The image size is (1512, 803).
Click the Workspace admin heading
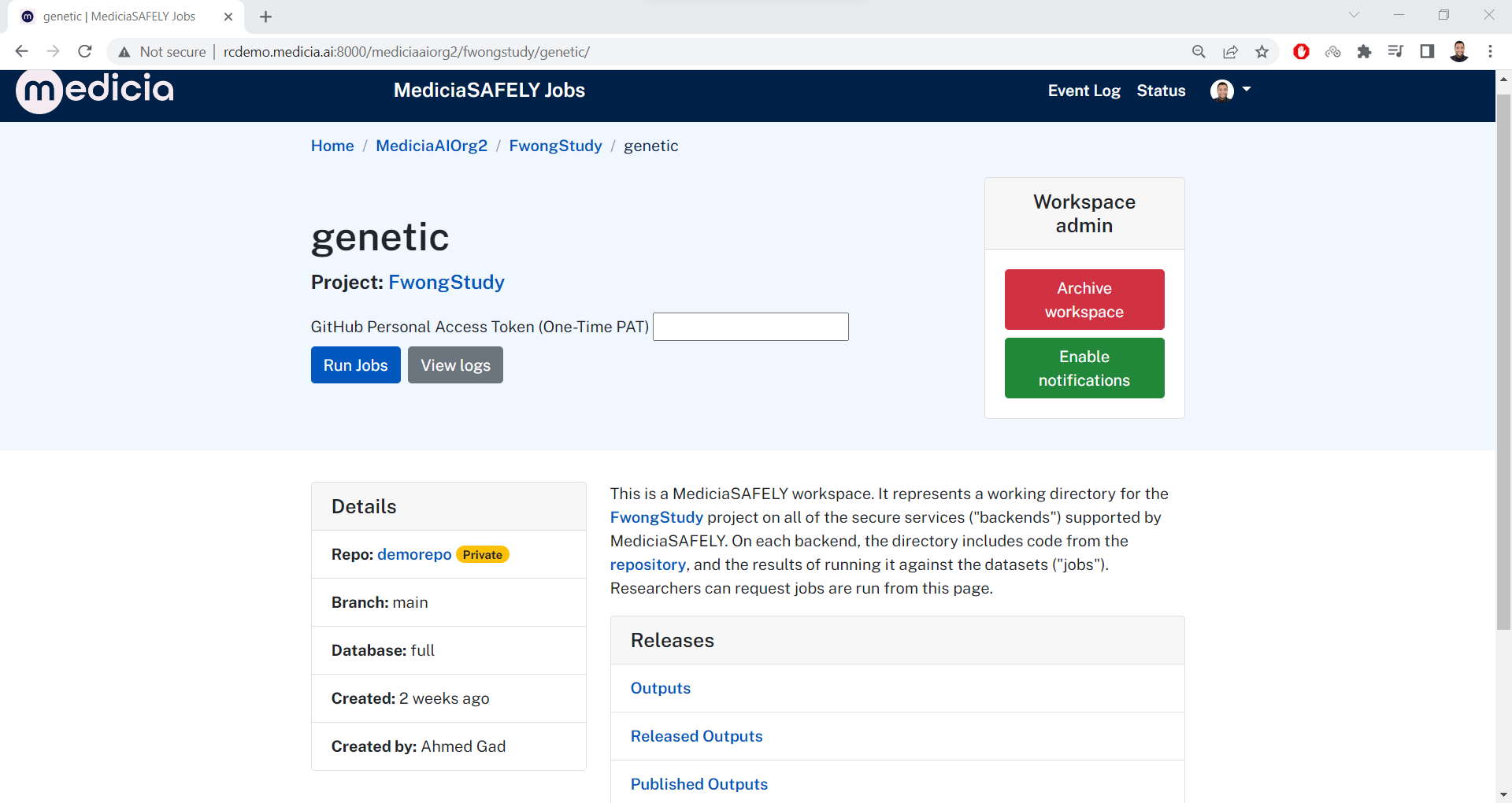pyautogui.click(x=1084, y=213)
